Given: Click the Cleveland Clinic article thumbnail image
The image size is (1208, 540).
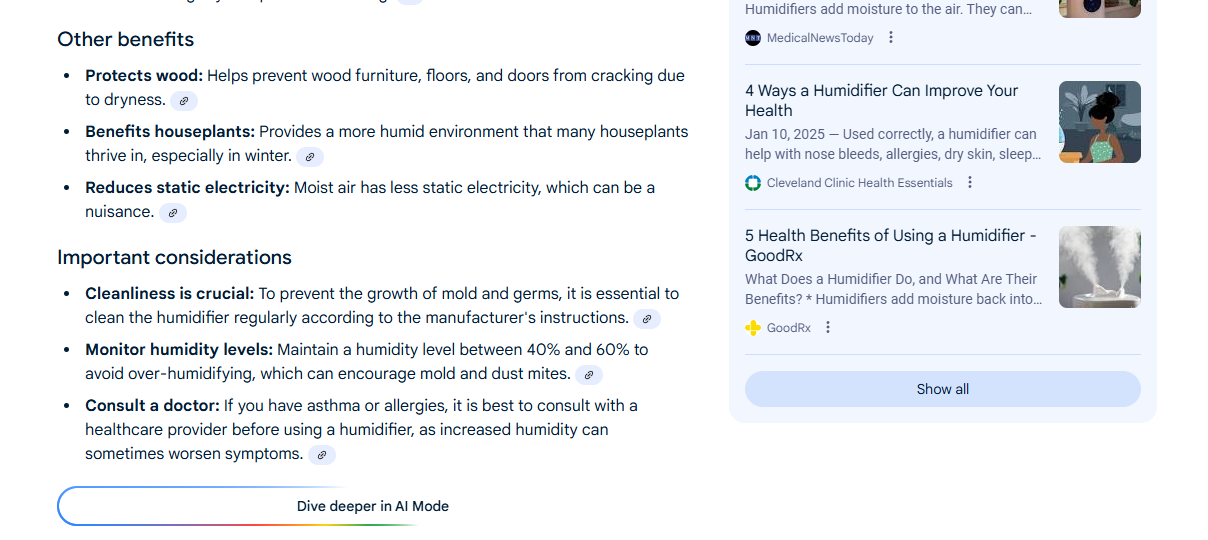Looking at the screenshot, I should pos(1099,122).
